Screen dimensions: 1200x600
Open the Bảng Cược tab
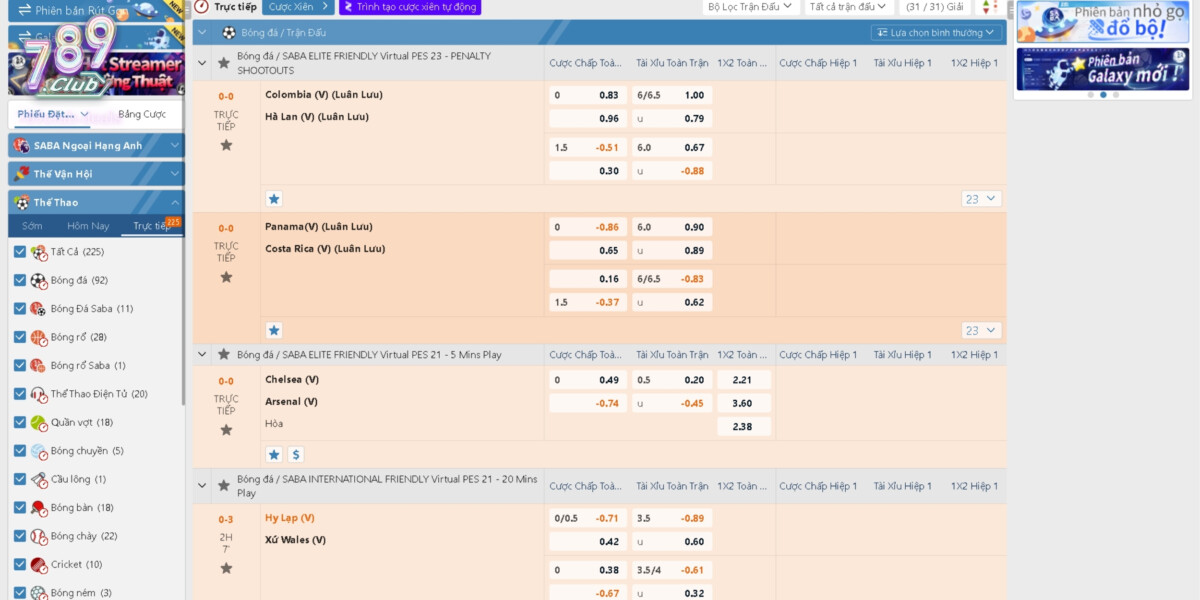142,114
